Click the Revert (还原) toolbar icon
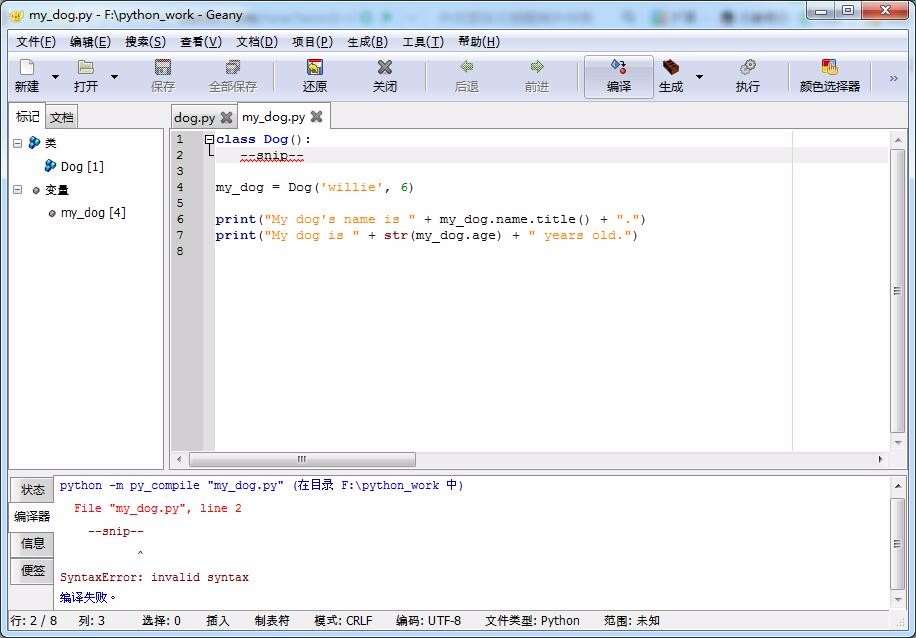 pos(315,68)
